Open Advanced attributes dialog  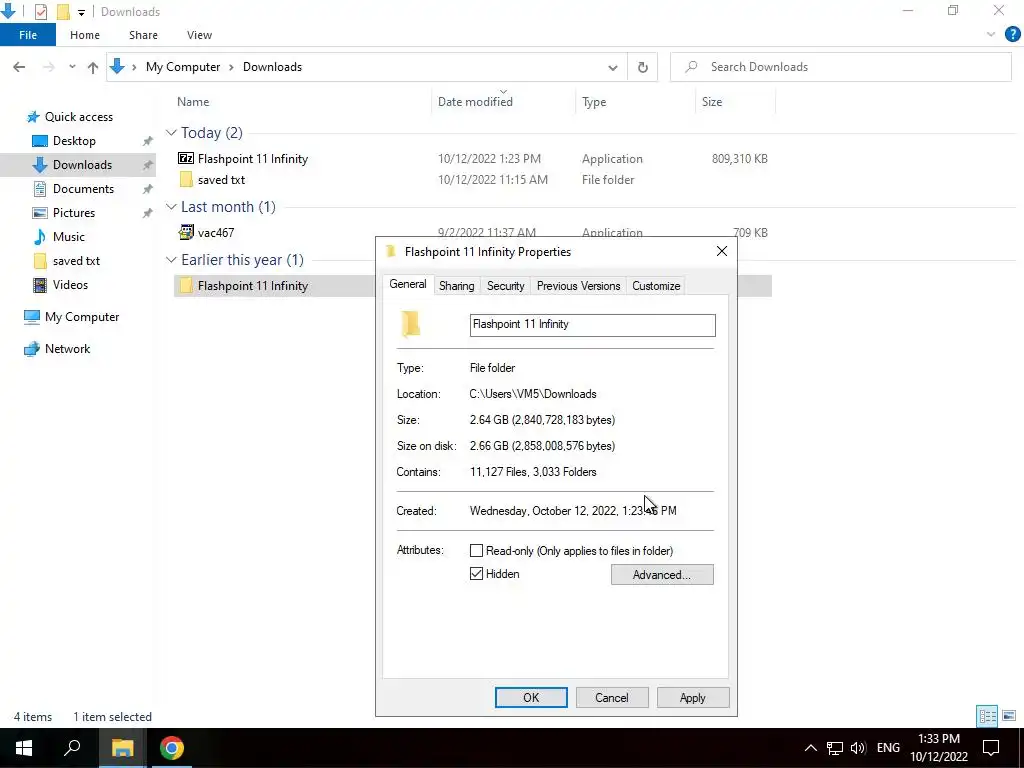point(662,575)
